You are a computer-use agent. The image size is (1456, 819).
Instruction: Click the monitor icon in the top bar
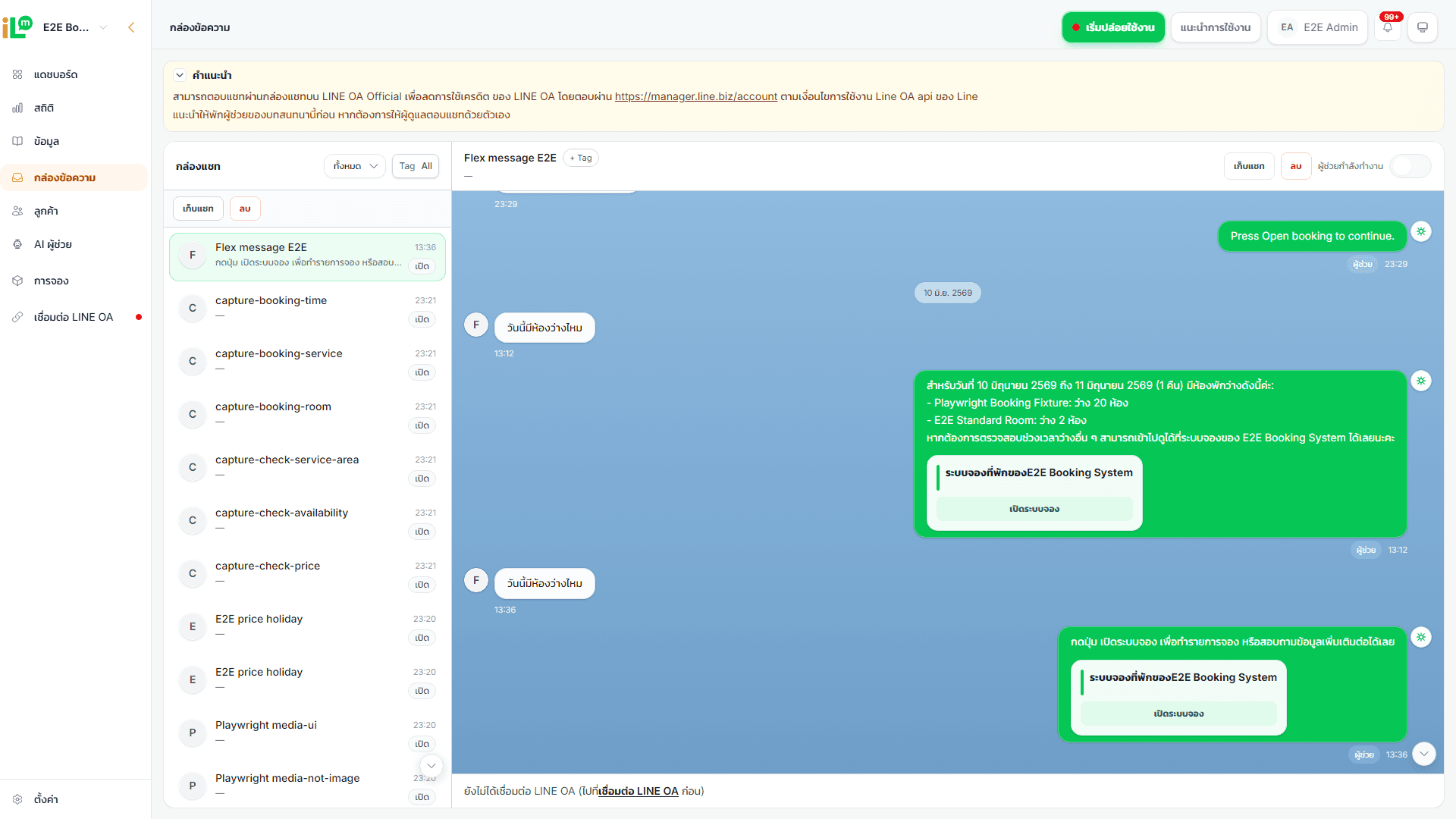coord(1423,27)
